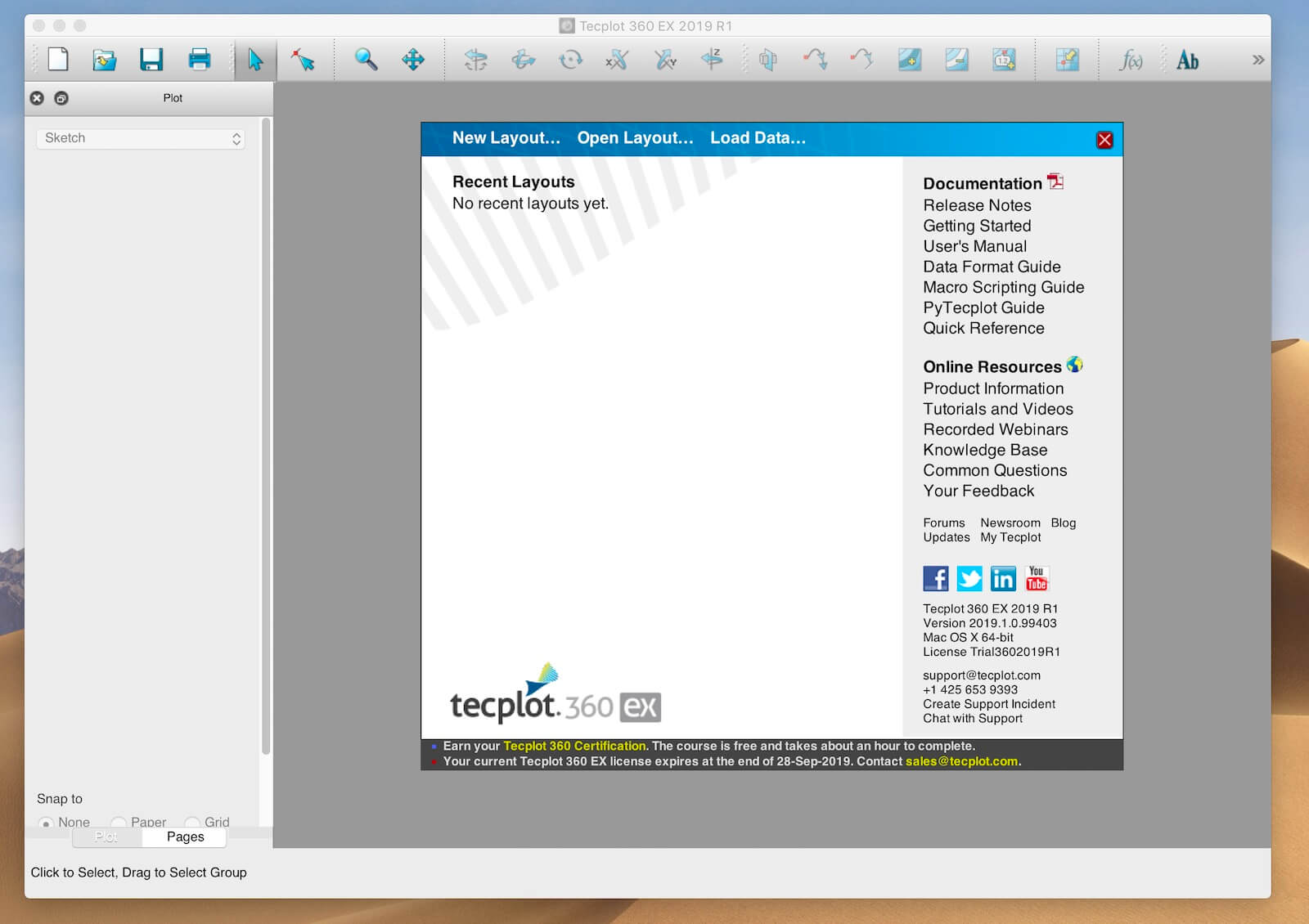Screen dimensions: 1309x924
Task: Select the twist rotate tool
Action: (x=570, y=60)
